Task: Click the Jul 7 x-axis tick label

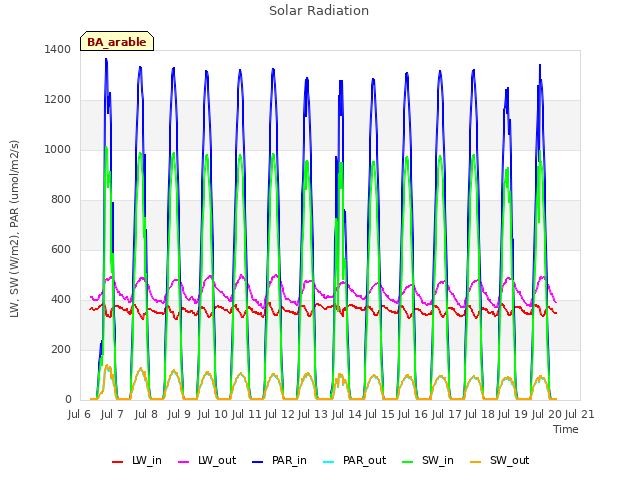Action: (x=112, y=414)
